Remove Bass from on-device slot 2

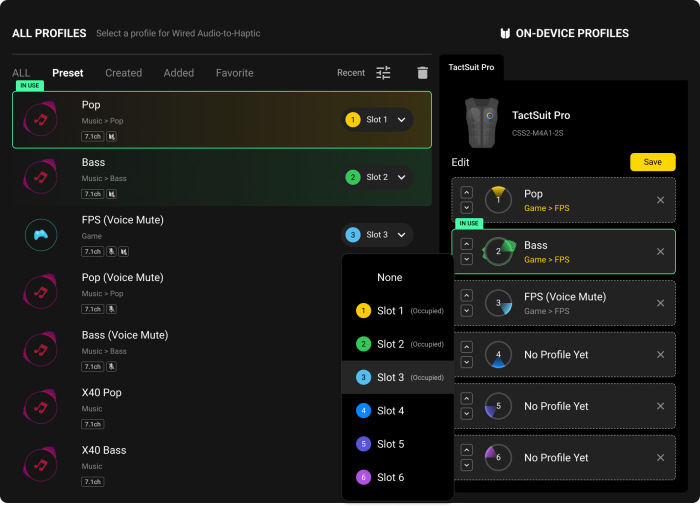(660, 252)
